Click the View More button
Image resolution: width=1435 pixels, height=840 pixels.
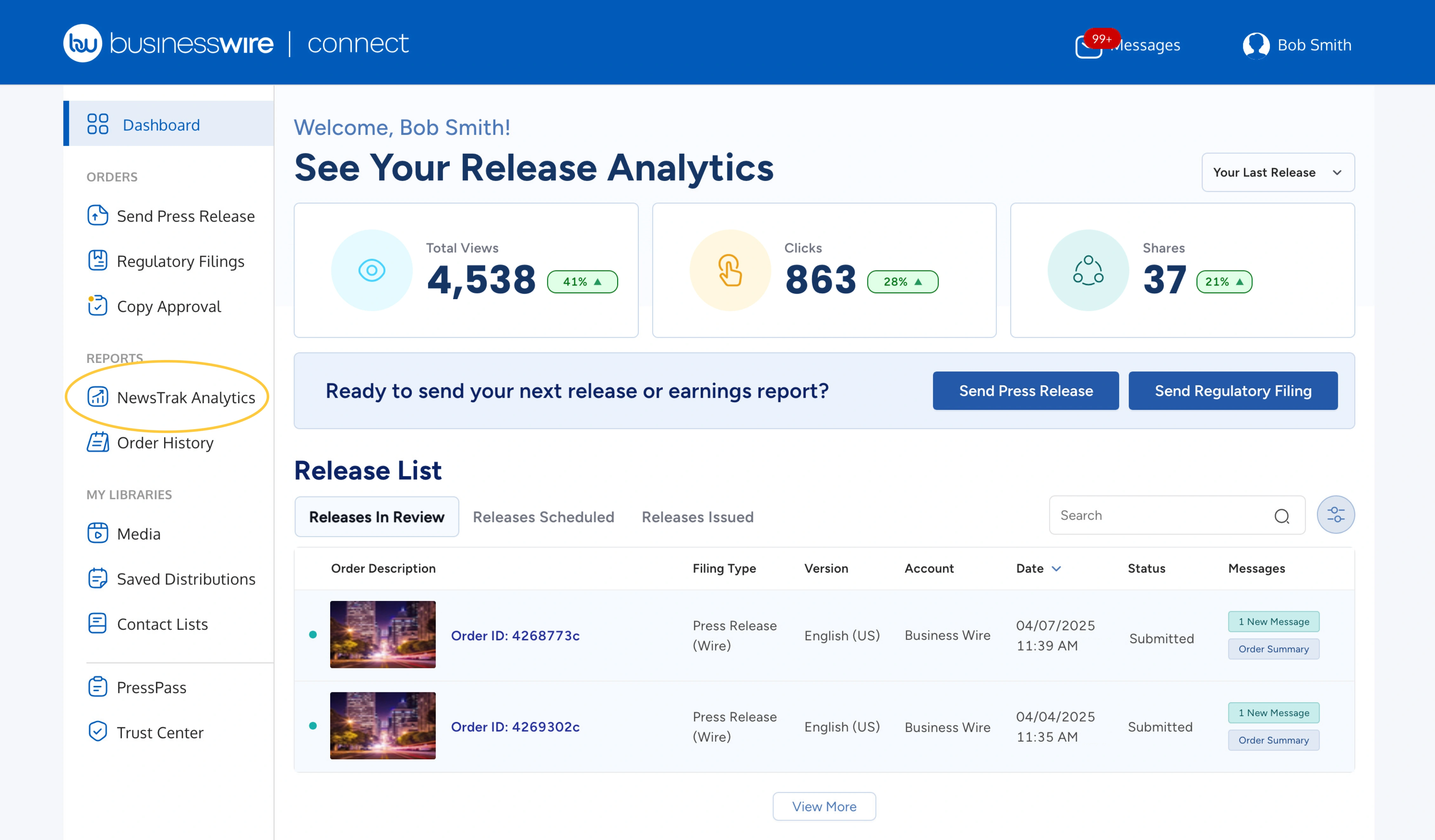coord(824,806)
